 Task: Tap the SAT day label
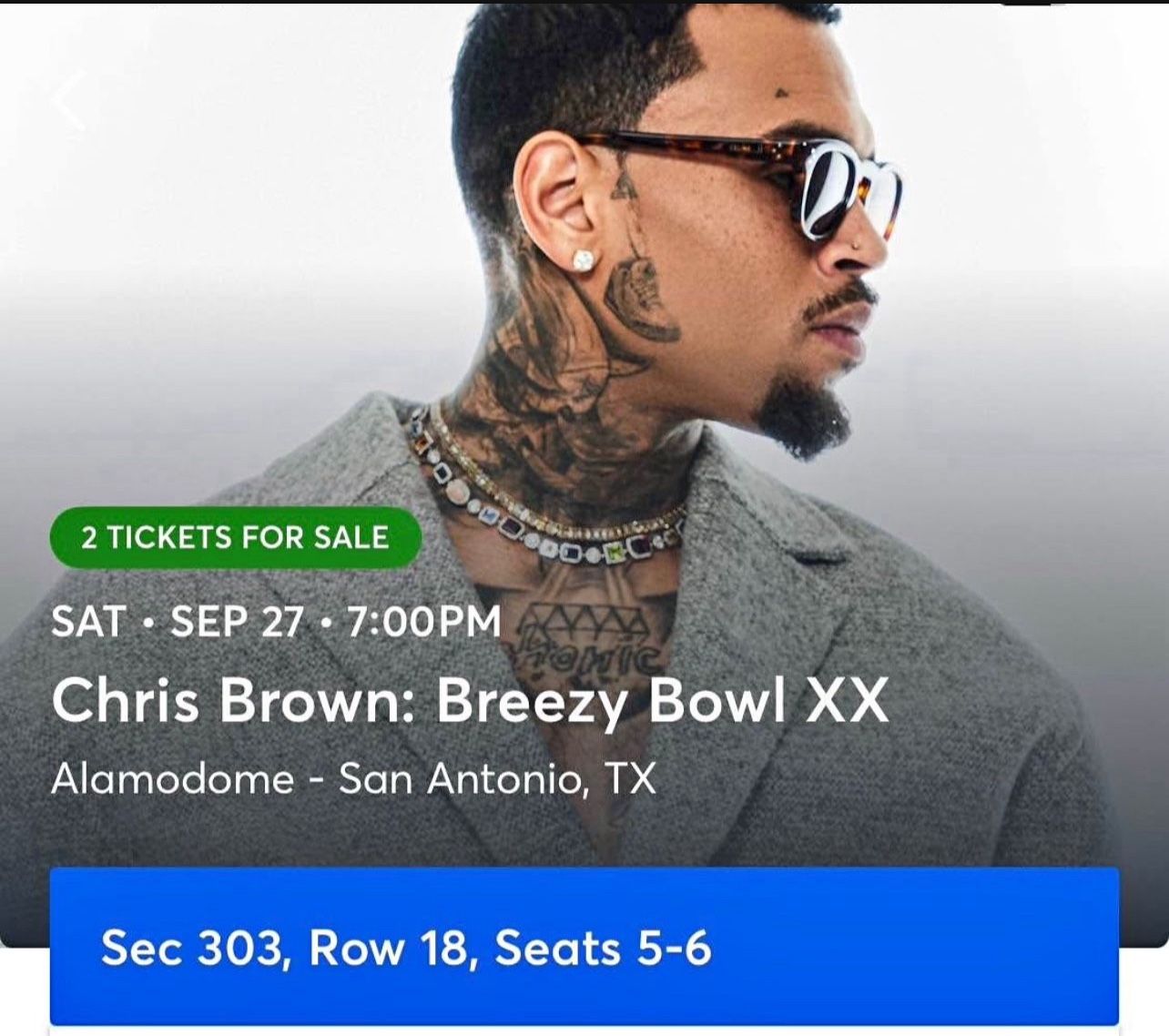pyautogui.click(x=87, y=622)
